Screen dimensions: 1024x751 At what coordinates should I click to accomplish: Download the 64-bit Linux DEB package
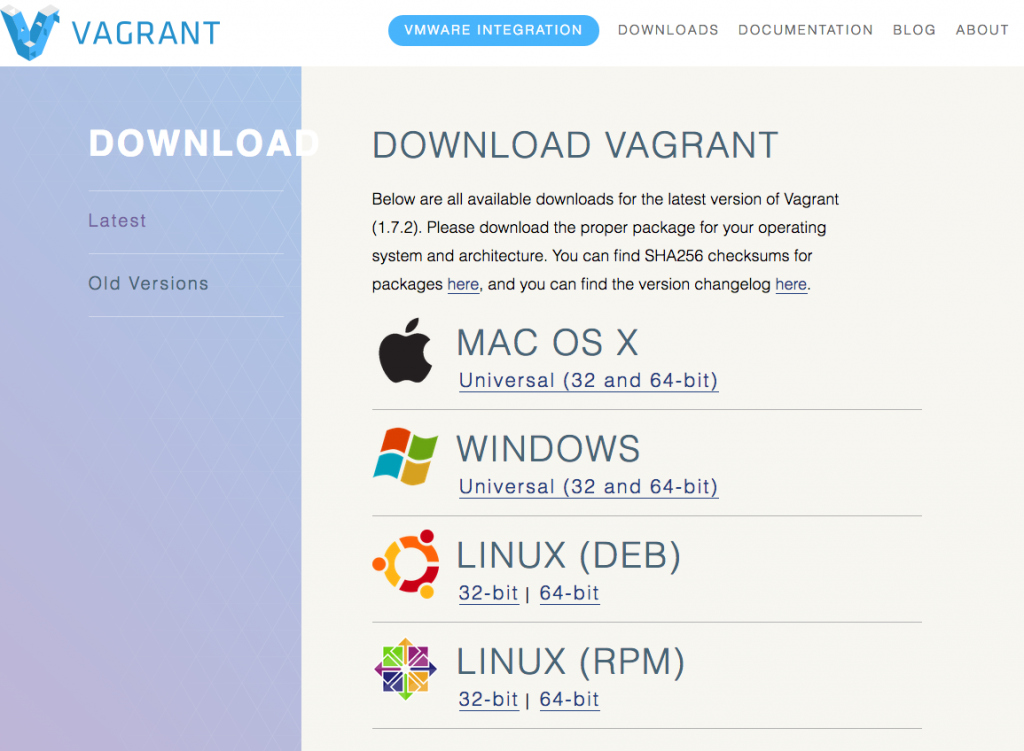pos(569,593)
